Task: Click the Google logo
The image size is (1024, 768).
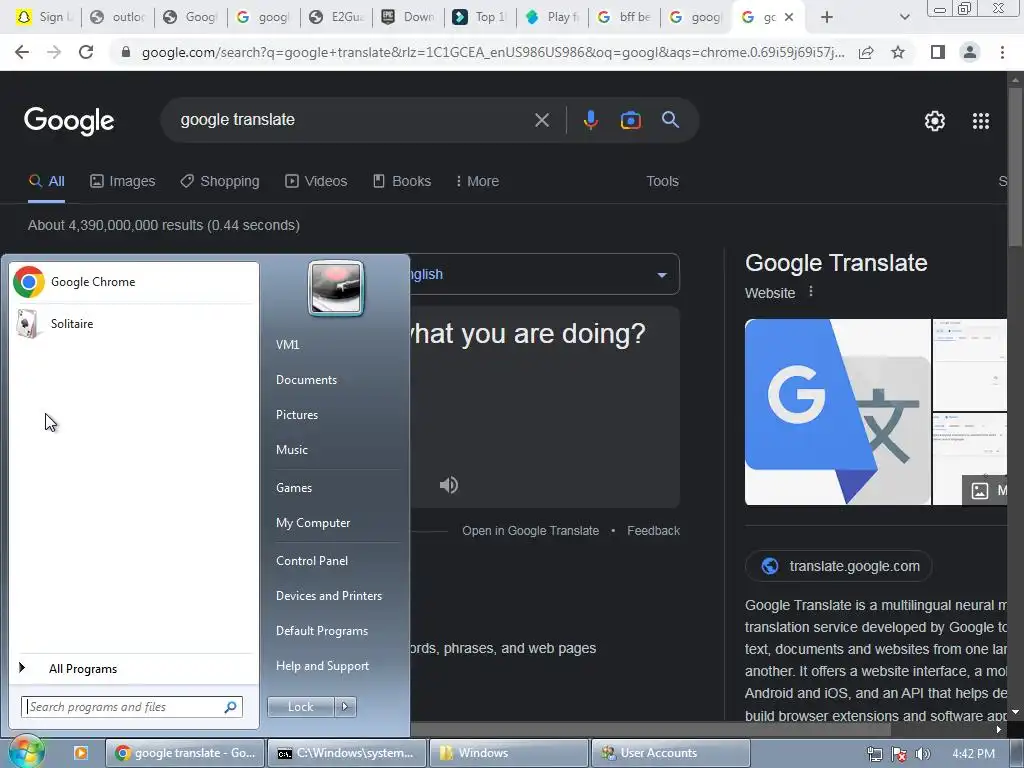Action: [69, 121]
